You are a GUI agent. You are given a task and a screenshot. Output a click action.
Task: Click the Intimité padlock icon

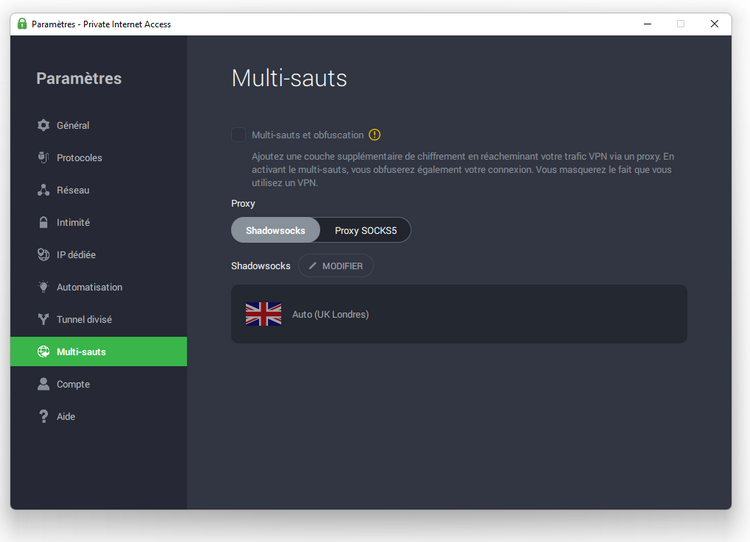[x=44, y=222]
